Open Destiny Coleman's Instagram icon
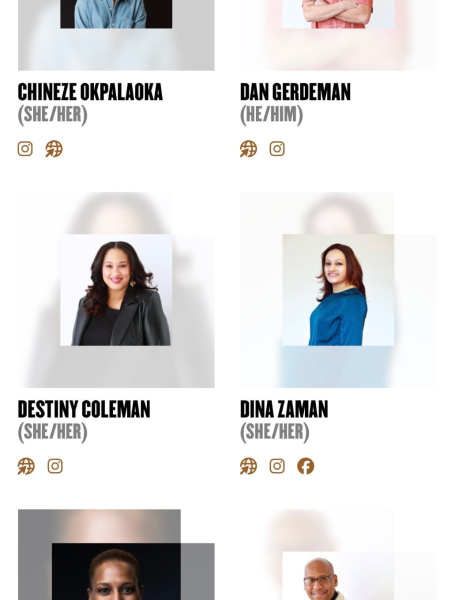 click(55, 466)
